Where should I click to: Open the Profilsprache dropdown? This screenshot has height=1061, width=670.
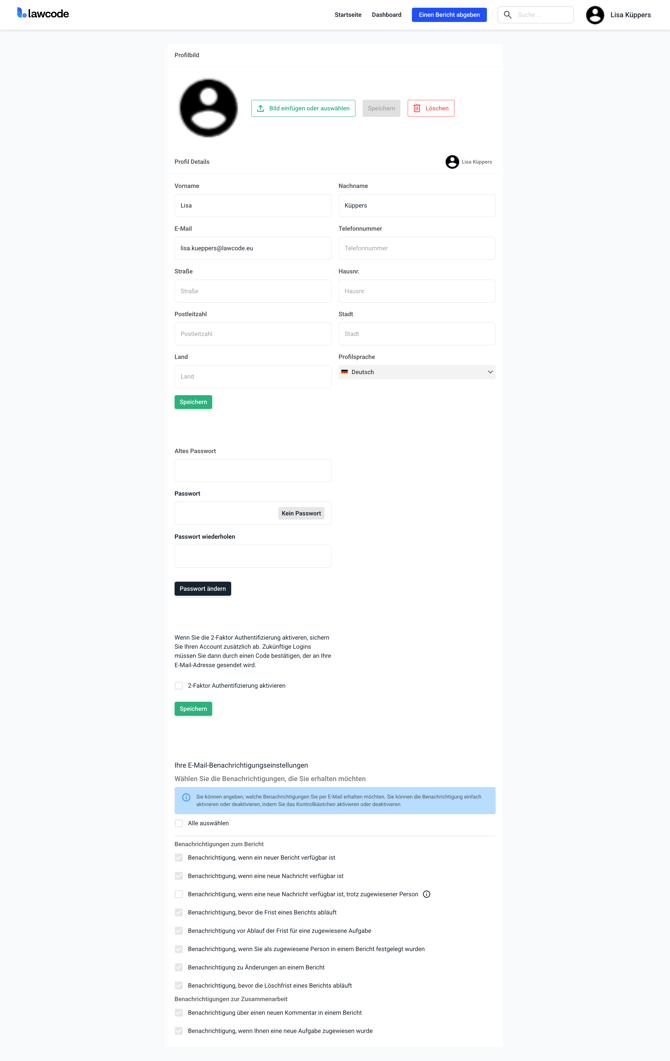416,372
